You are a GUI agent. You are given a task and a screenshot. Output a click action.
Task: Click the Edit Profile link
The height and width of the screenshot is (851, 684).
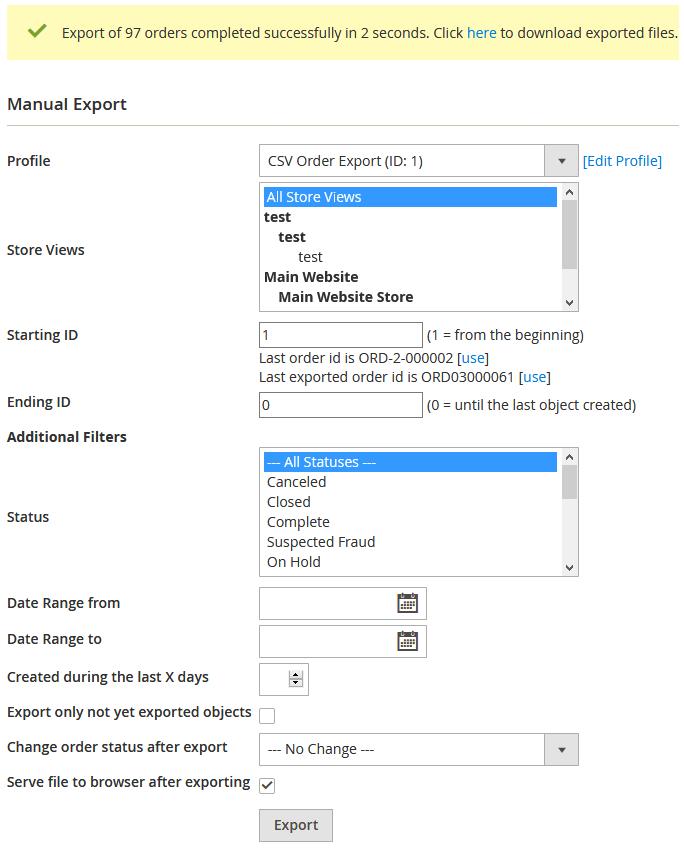[x=622, y=161]
